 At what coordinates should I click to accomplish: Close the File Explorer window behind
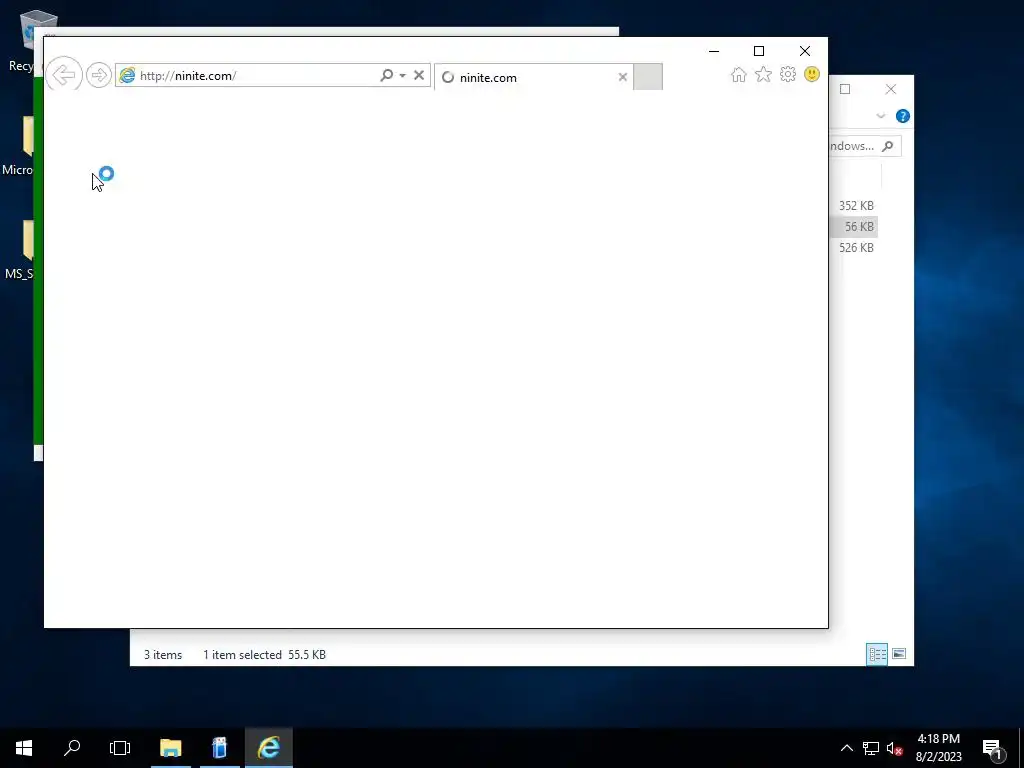click(x=891, y=89)
